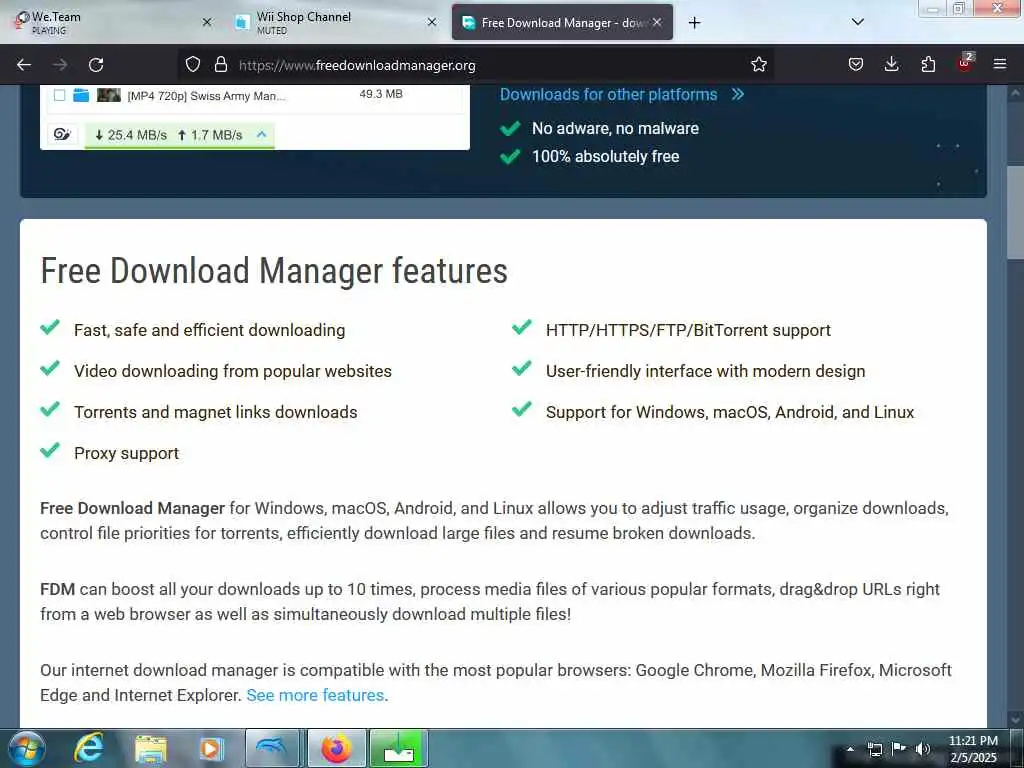Open the Action Center flag tray icon

(x=899, y=749)
